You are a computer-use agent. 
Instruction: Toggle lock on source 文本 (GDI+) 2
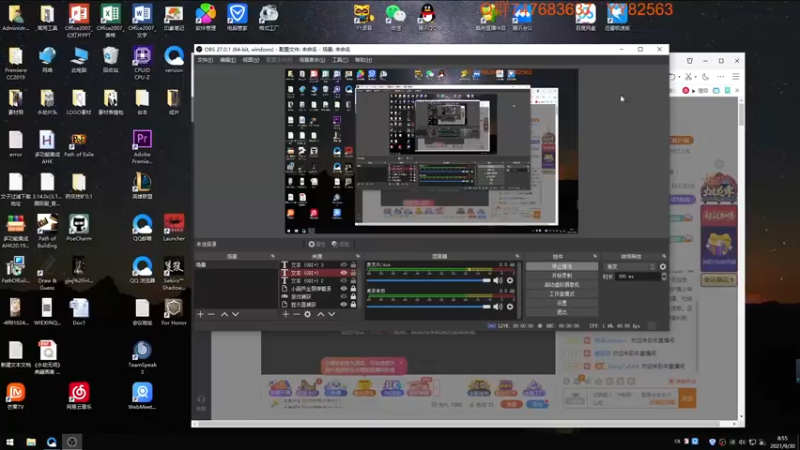pyautogui.click(x=353, y=281)
